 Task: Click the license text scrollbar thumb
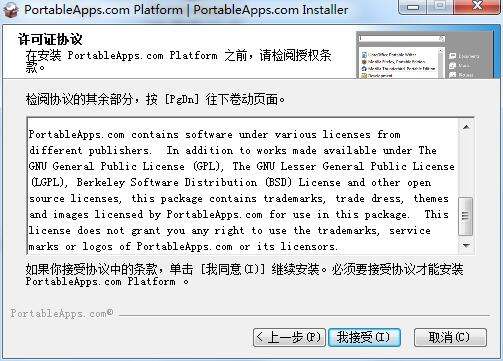(x=466, y=216)
